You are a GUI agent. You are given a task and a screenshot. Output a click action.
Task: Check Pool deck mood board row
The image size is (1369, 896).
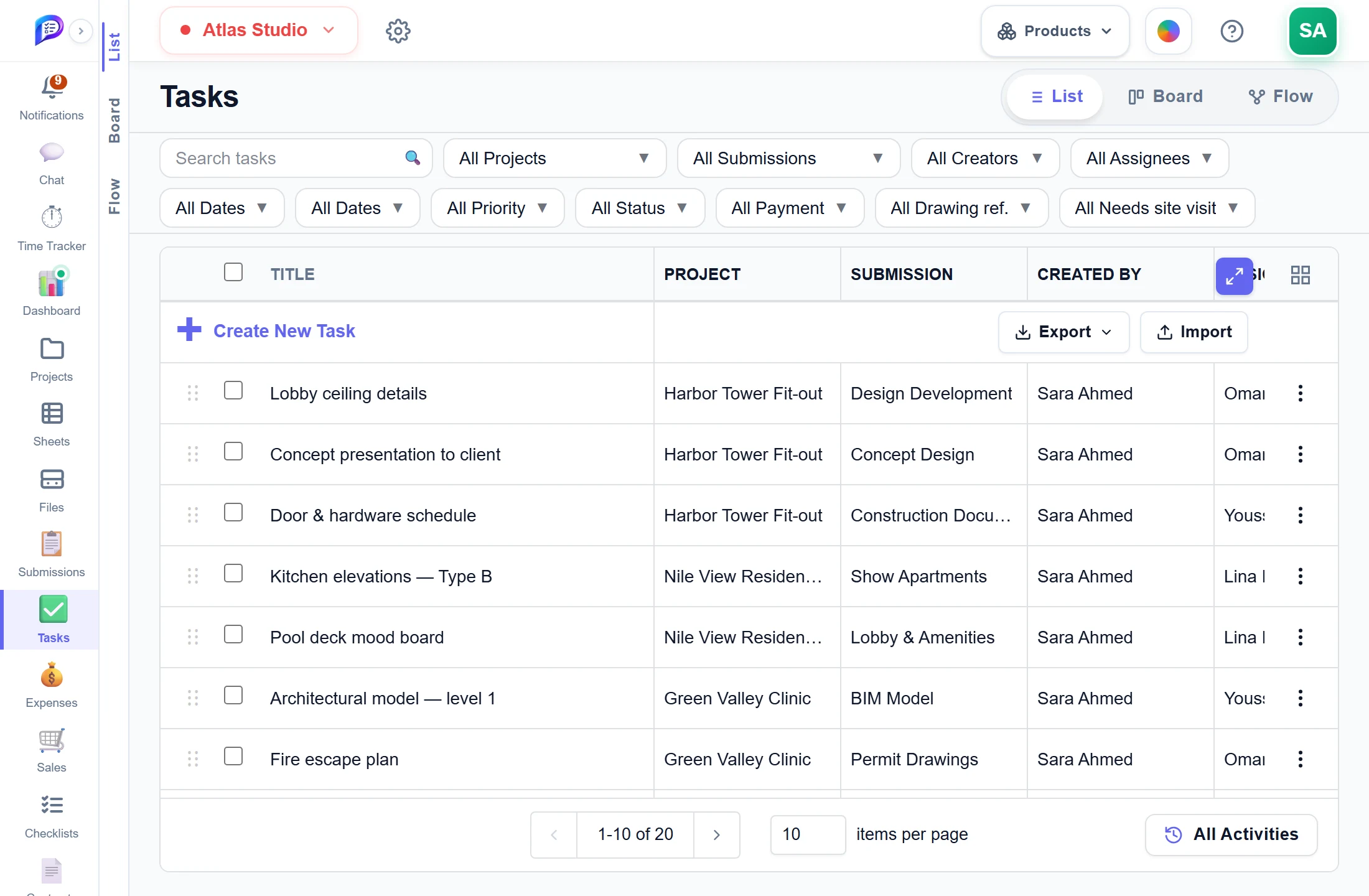coord(233,635)
